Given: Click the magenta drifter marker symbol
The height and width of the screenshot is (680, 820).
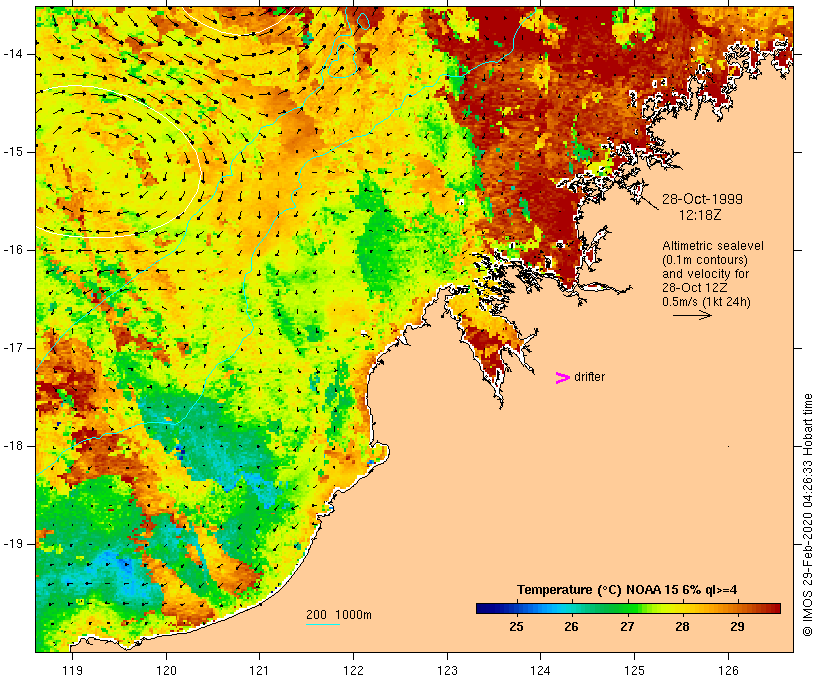Looking at the screenshot, I should point(562,378).
